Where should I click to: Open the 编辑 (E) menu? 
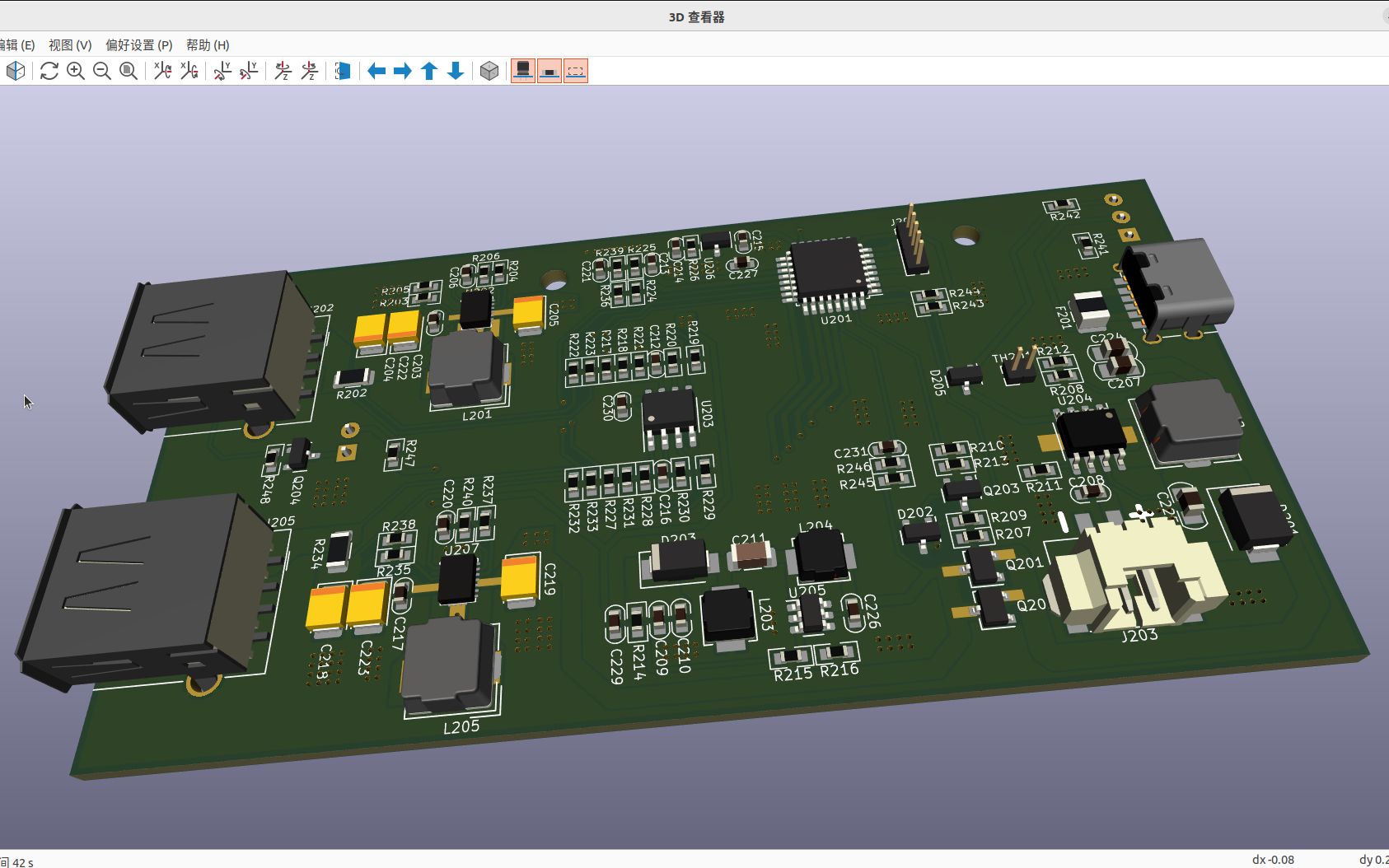click(x=16, y=44)
